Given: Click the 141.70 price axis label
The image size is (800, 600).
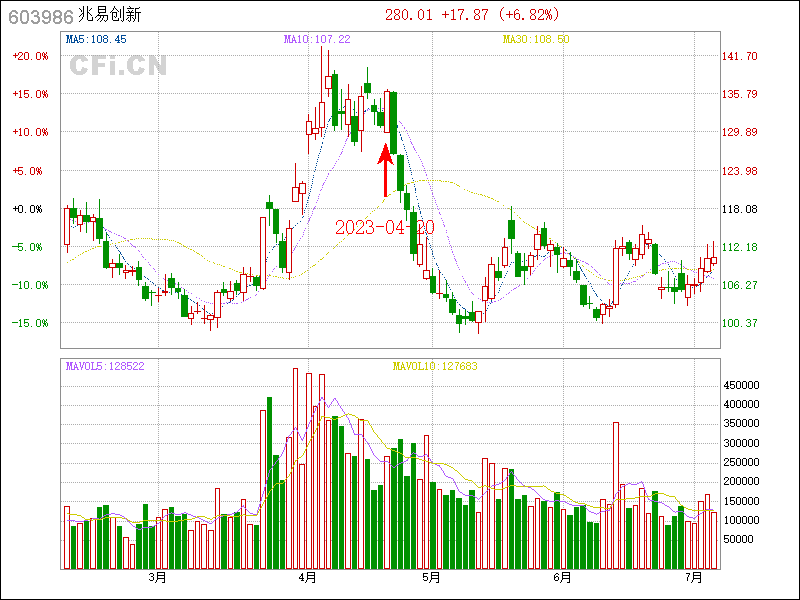Looking at the screenshot, I should [740, 57].
